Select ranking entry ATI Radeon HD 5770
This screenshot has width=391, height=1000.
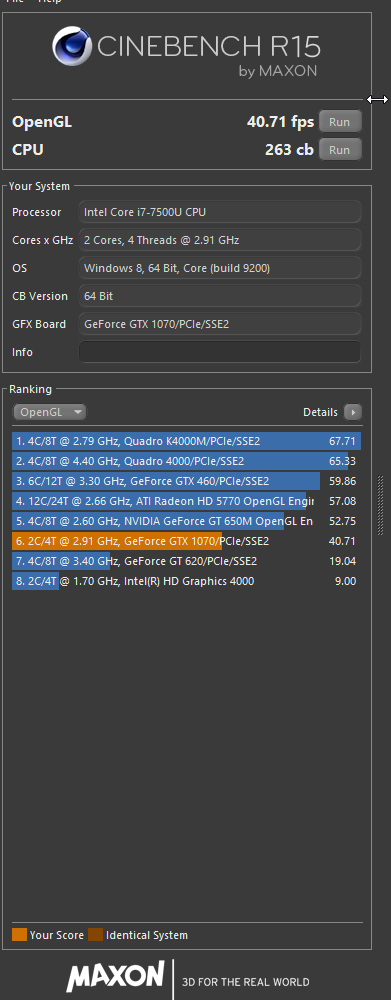[187, 501]
